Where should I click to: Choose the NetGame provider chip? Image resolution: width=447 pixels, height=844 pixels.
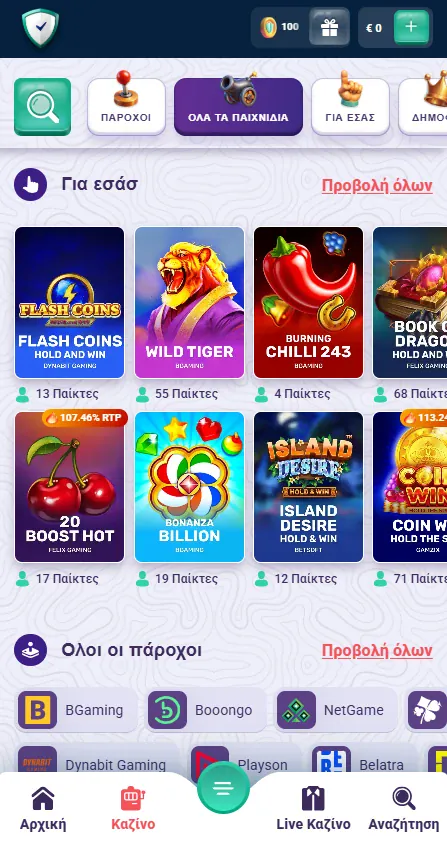coord(337,710)
